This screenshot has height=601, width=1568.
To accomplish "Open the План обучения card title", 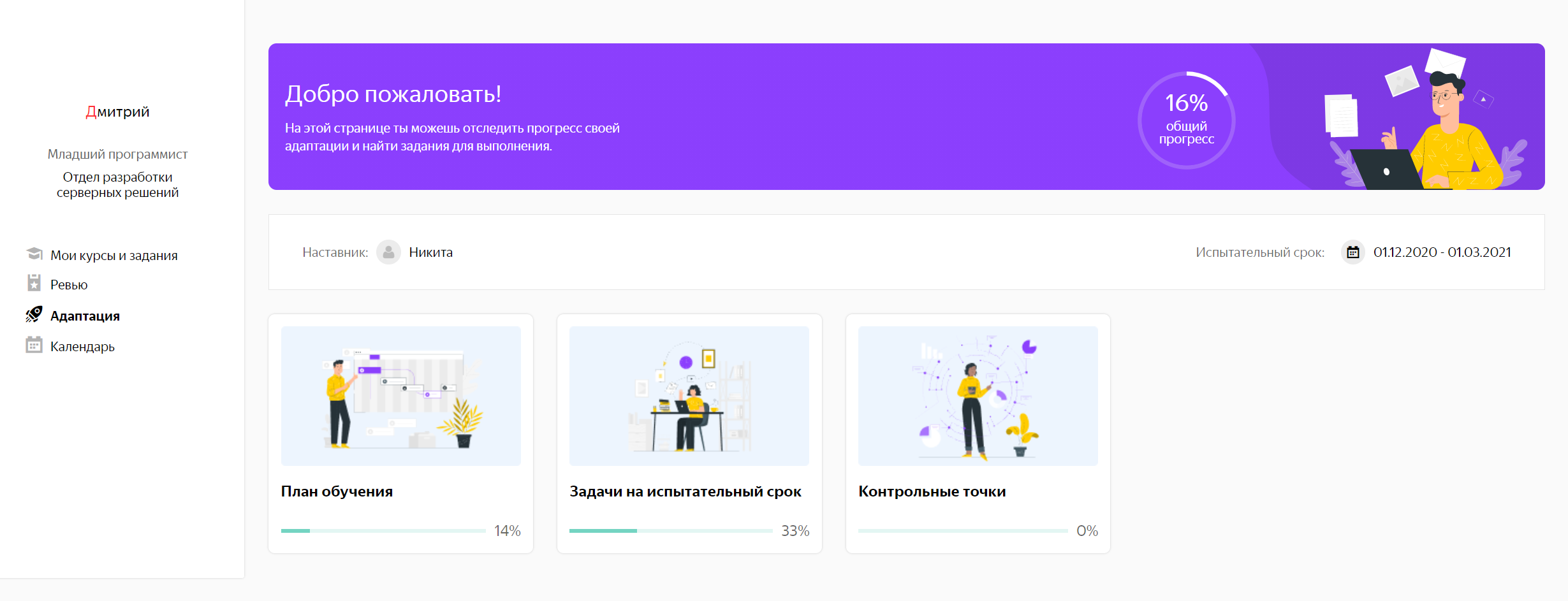I will click(337, 491).
